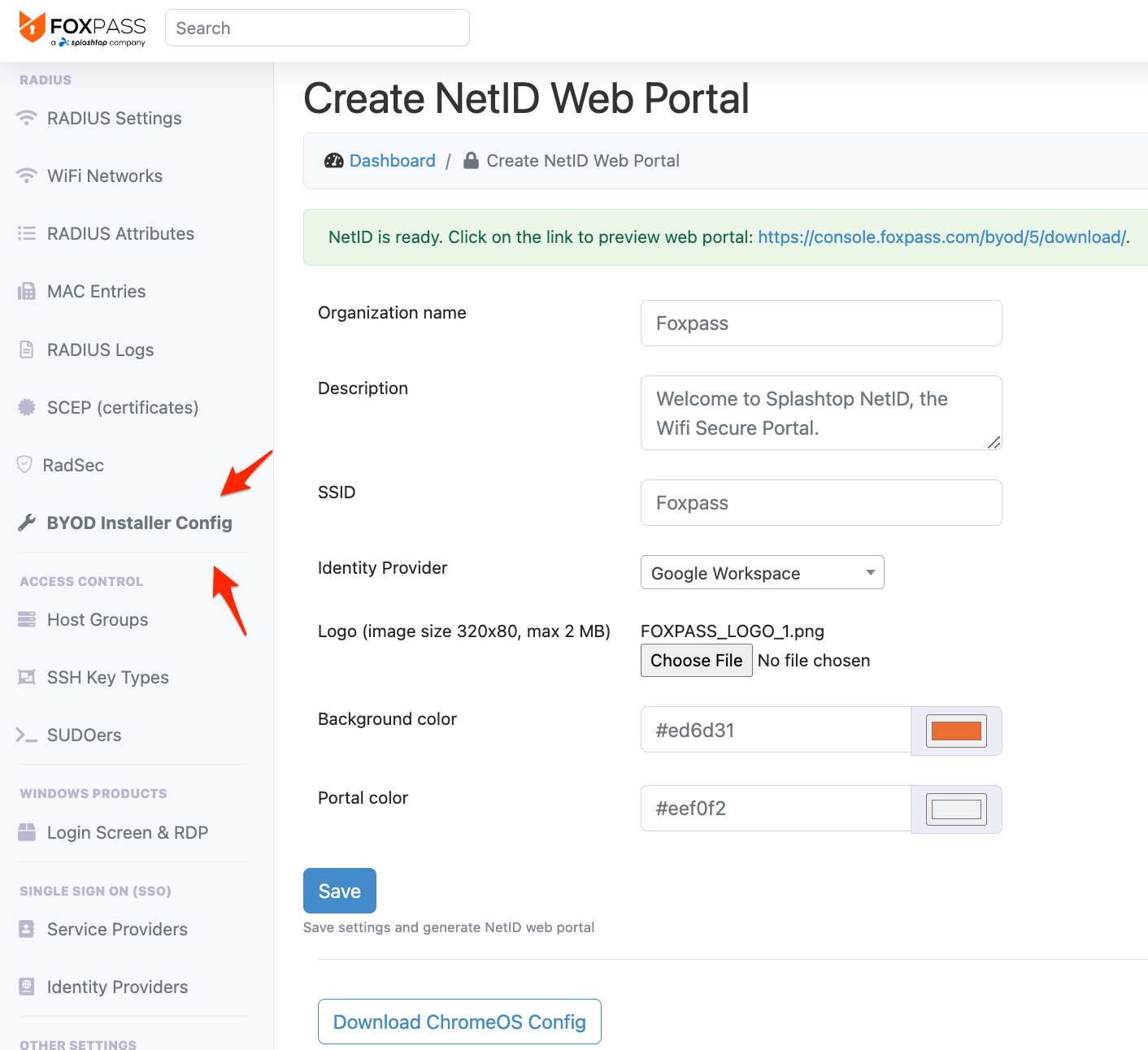The image size is (1148, 1050).
Task: Click the RADIUS Logs document icon
Action: [x=27, y=349]
